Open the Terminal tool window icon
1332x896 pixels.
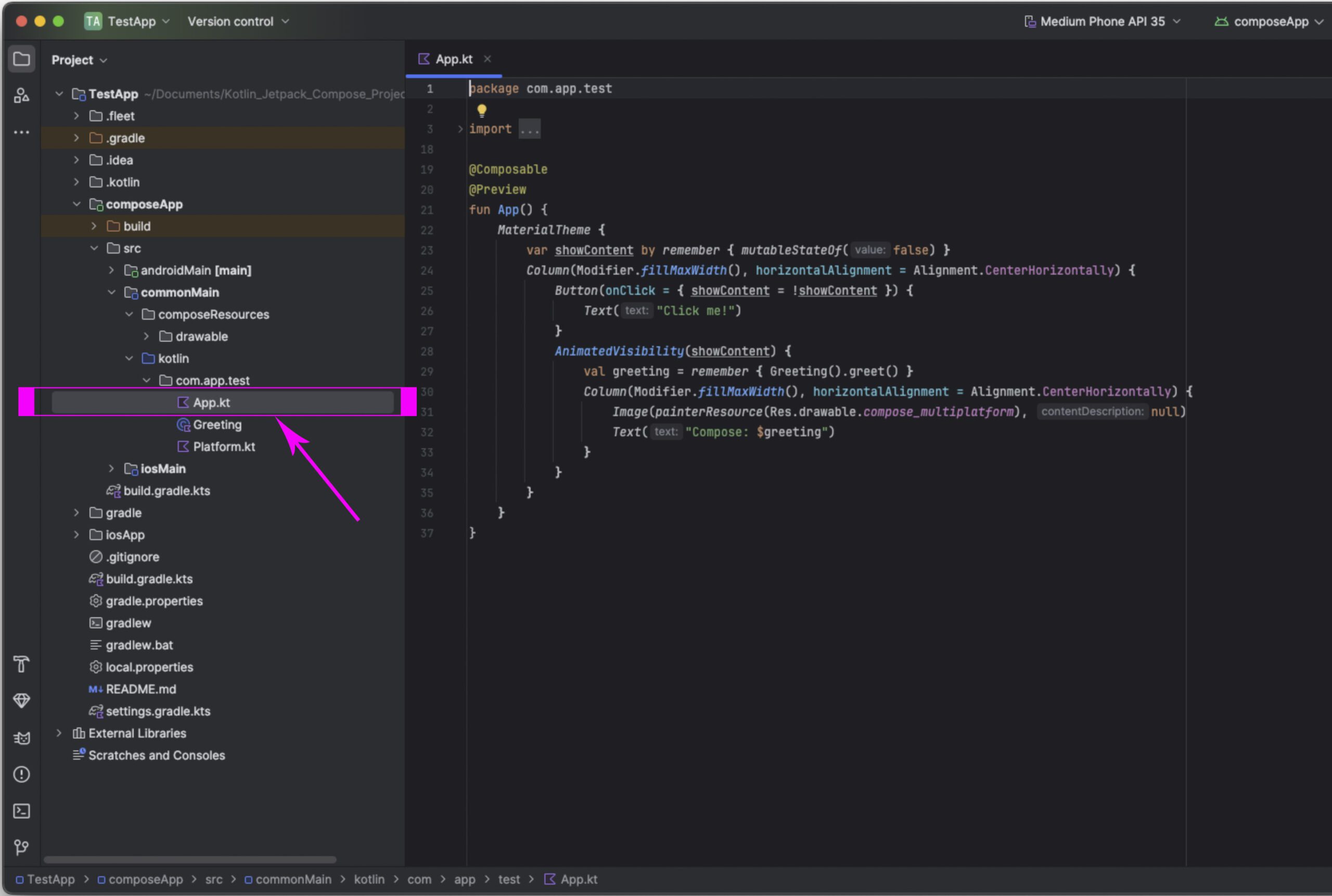coord(22,811)
